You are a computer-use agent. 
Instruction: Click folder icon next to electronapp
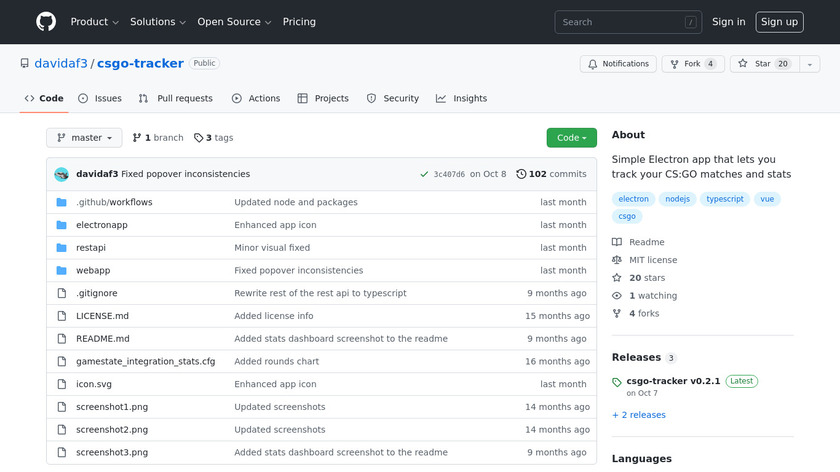point(62,225)
